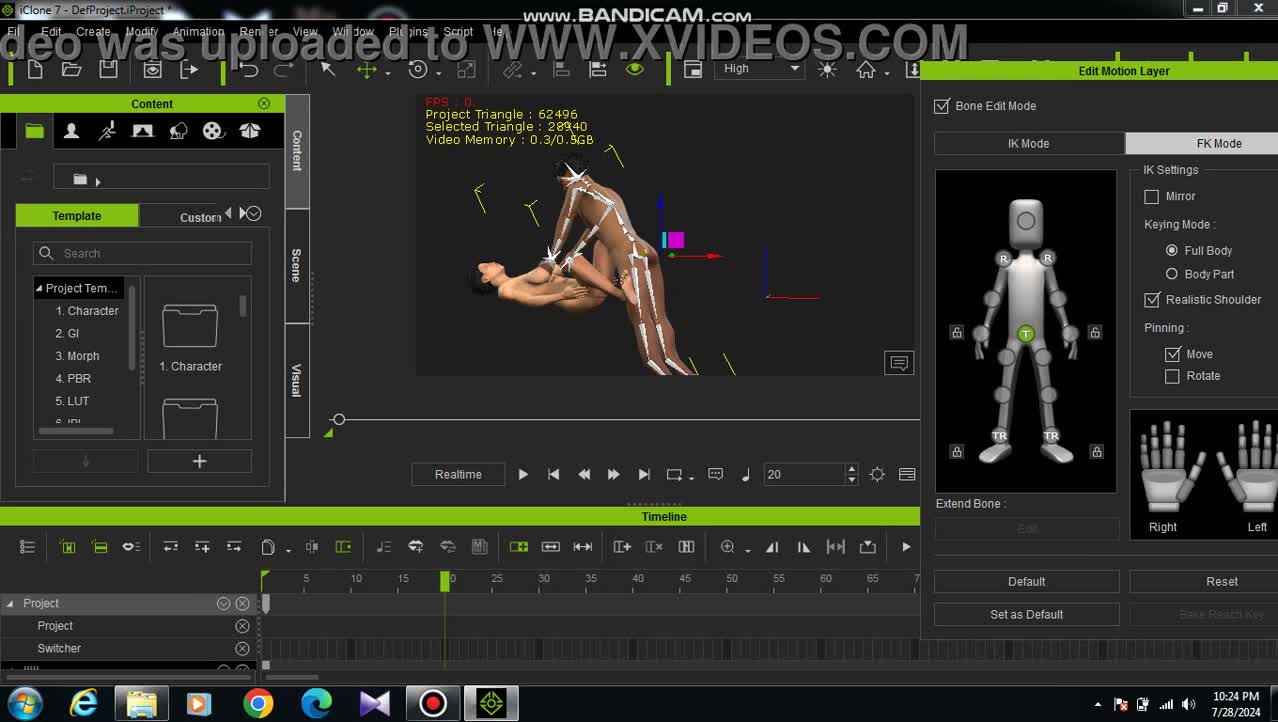The width and height of the screenshot is (1278, 722).
Task: Open the Animation menu
Action: pos(198,31)
